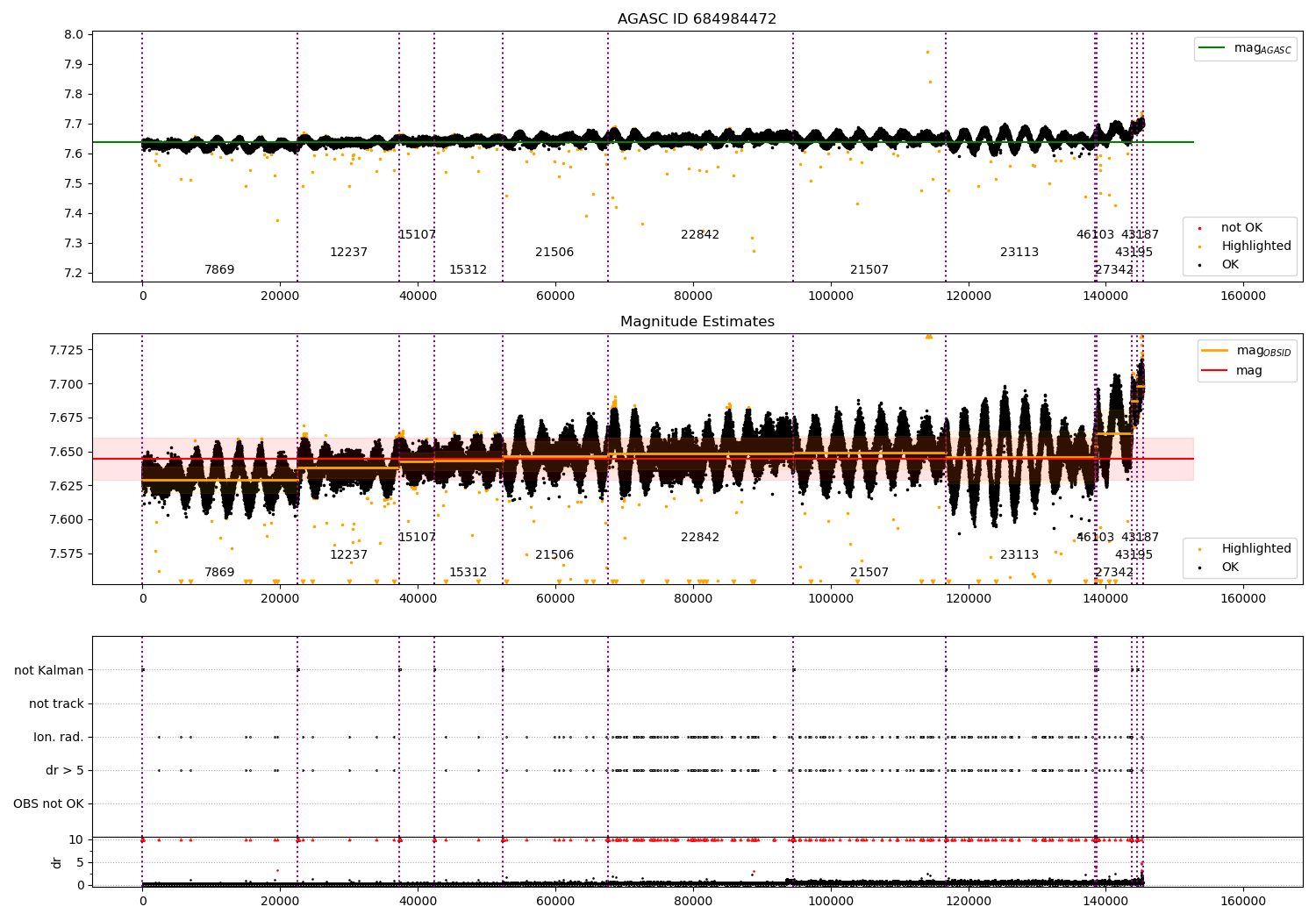Click the "AGASC ID 684984472" plot title

point(697,19)
